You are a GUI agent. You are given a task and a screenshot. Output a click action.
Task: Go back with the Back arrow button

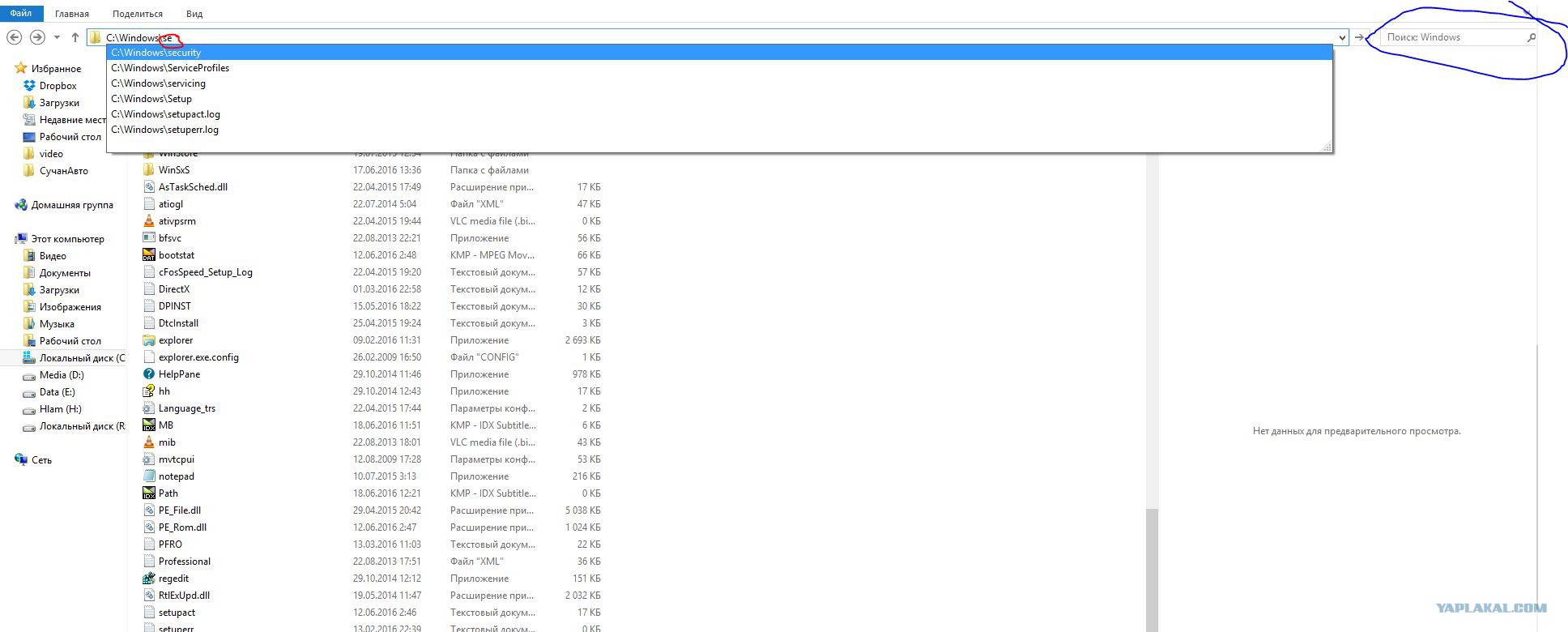pyautogui.click(x=14, y=37)
